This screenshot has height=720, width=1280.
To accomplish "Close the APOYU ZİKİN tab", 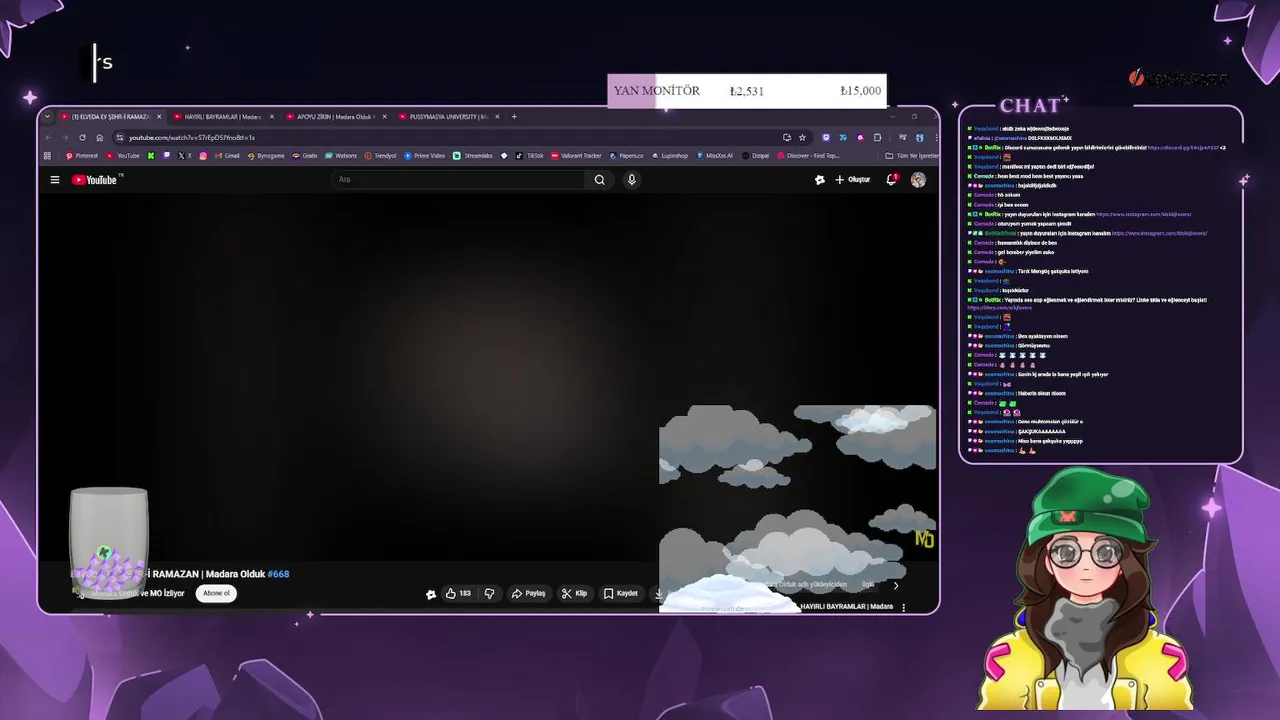I will (x=385, y=116).
